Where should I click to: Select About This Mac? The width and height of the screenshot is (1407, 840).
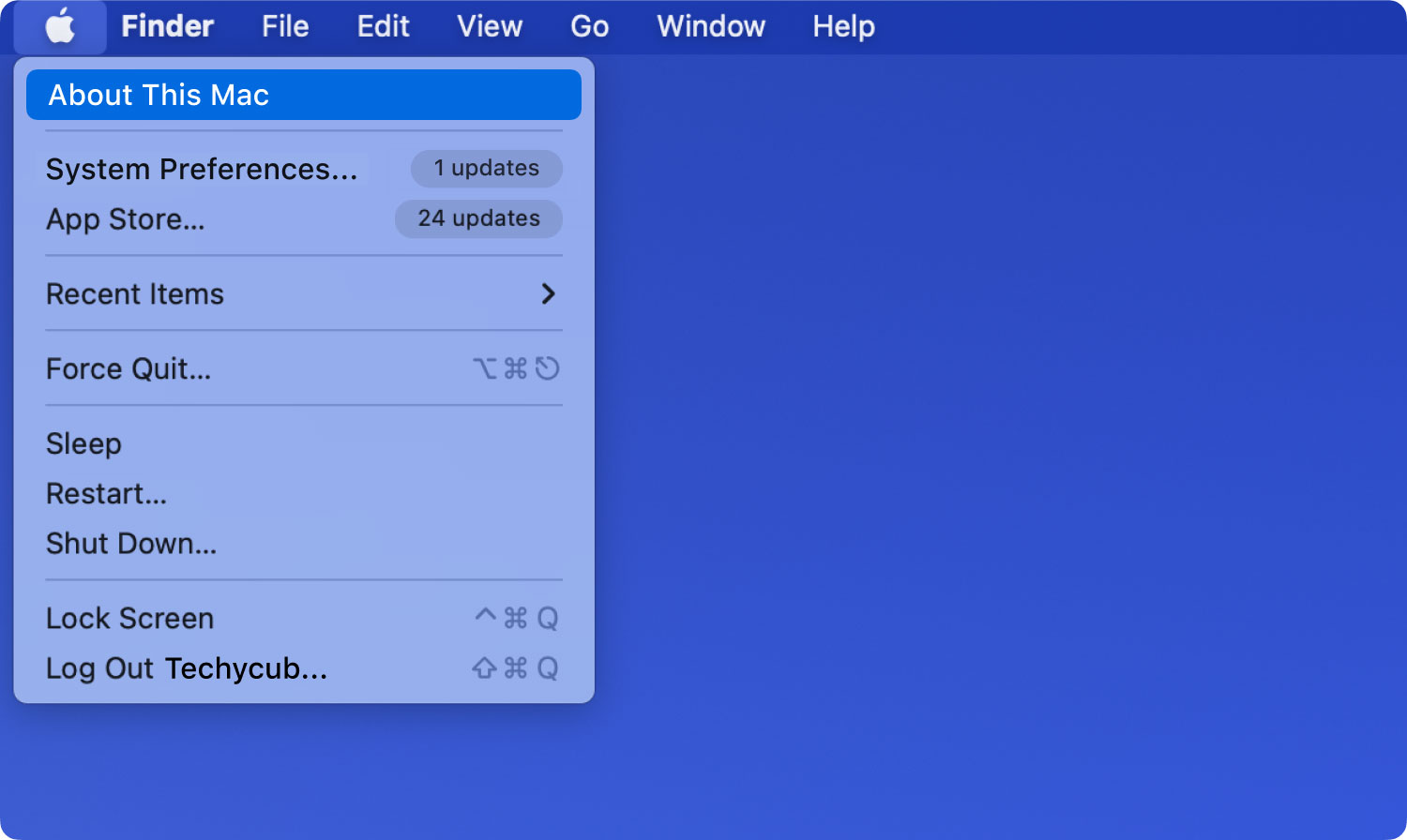304,95
